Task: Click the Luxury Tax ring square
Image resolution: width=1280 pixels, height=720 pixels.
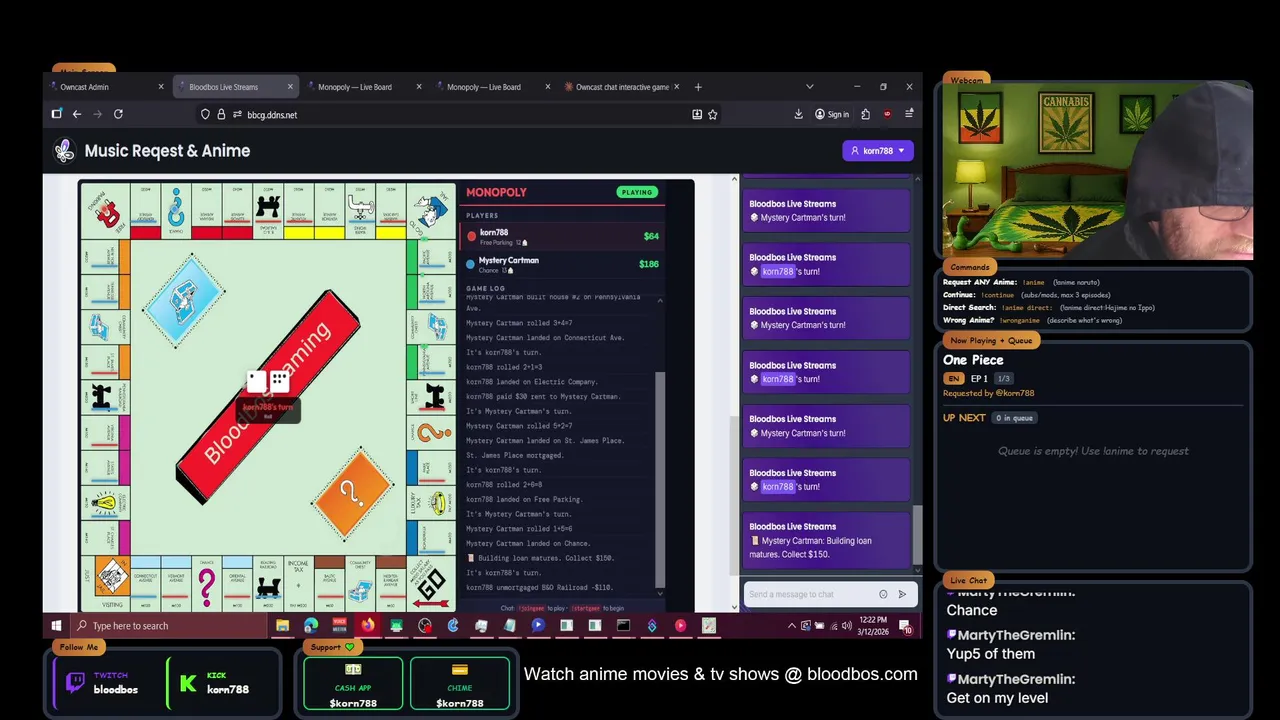Action: [430, 503]
